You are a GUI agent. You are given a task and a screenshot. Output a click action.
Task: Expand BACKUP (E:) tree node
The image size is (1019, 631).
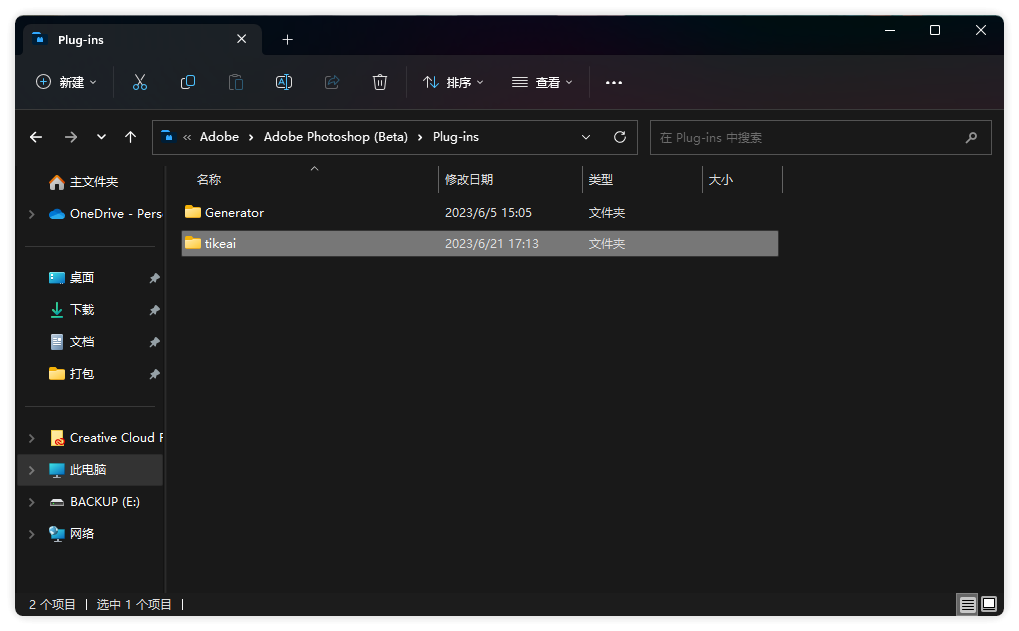(x=31, y=502)
